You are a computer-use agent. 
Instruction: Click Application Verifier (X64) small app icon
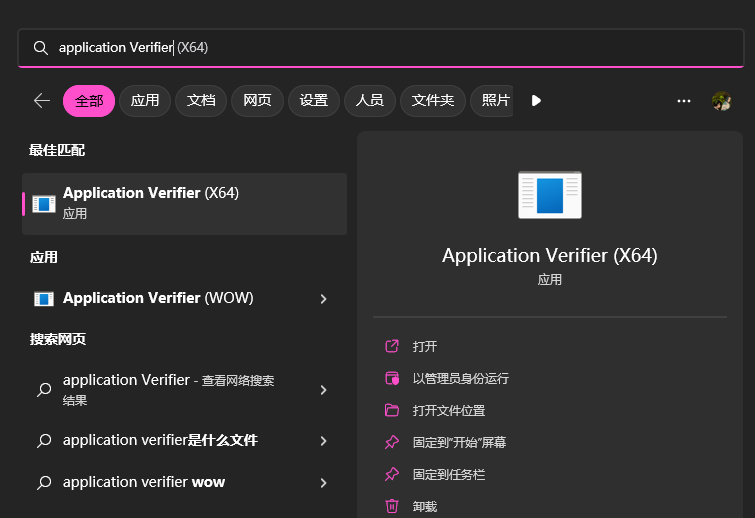44,204
